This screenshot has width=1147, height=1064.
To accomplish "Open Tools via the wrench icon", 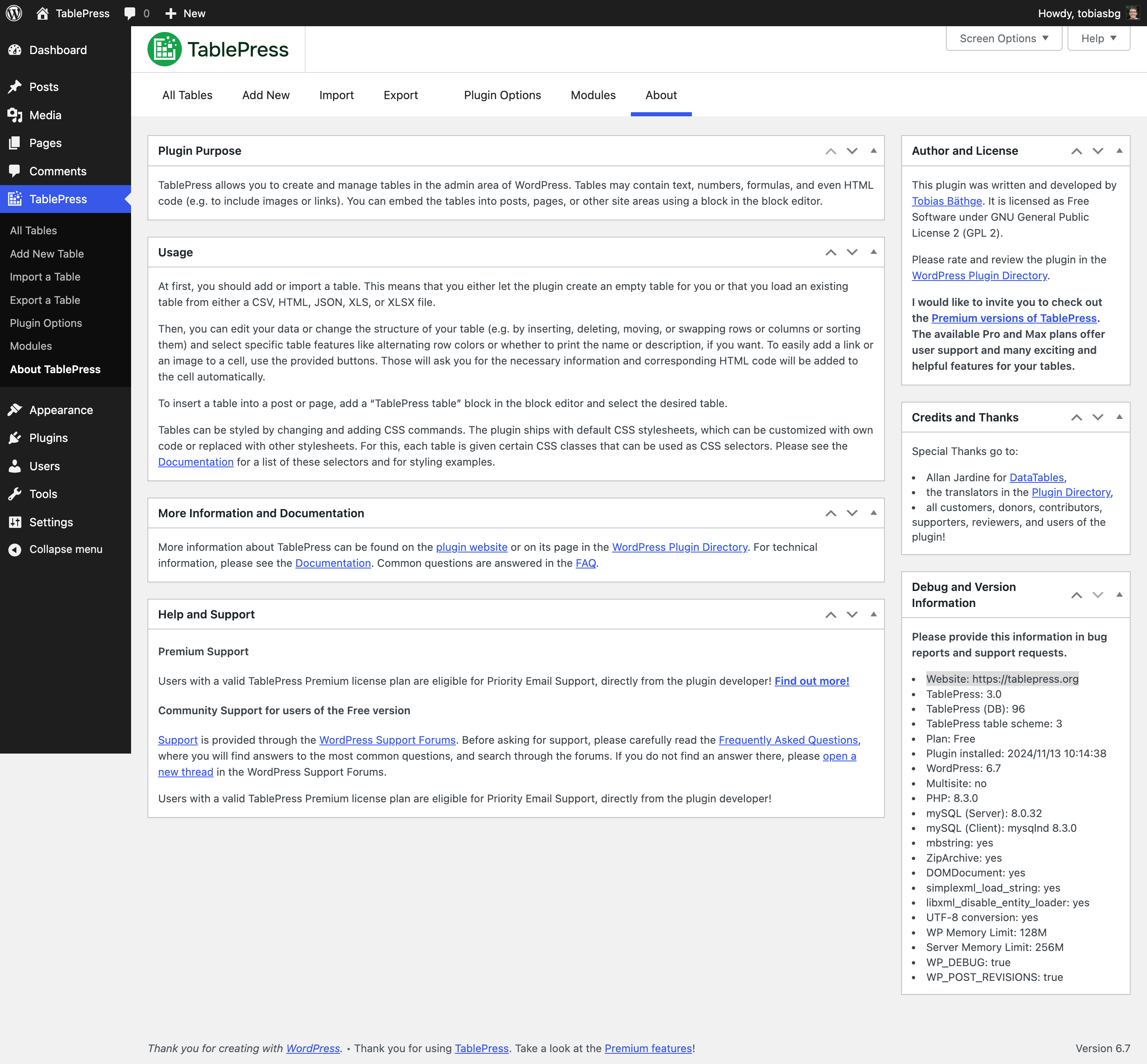I will tap(15, 494).
